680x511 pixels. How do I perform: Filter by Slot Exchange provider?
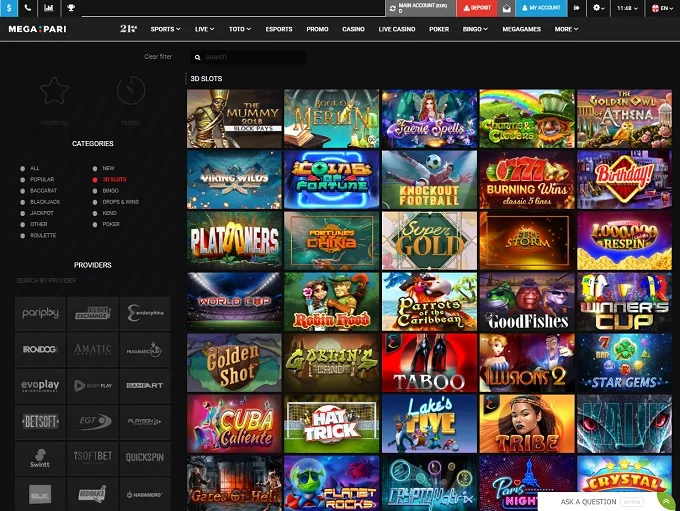pos(92,313)
